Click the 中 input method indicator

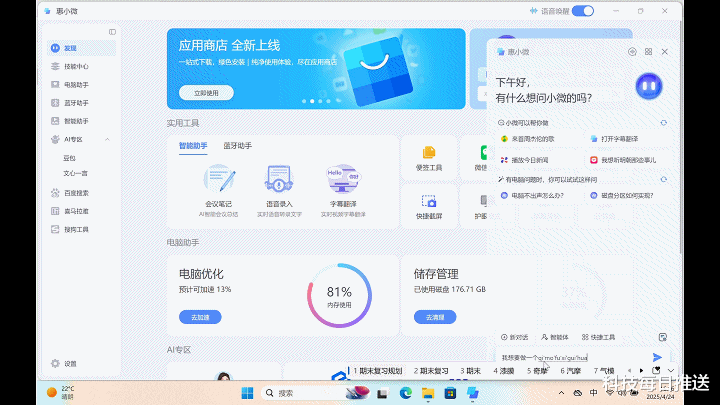tap(594, 393)
